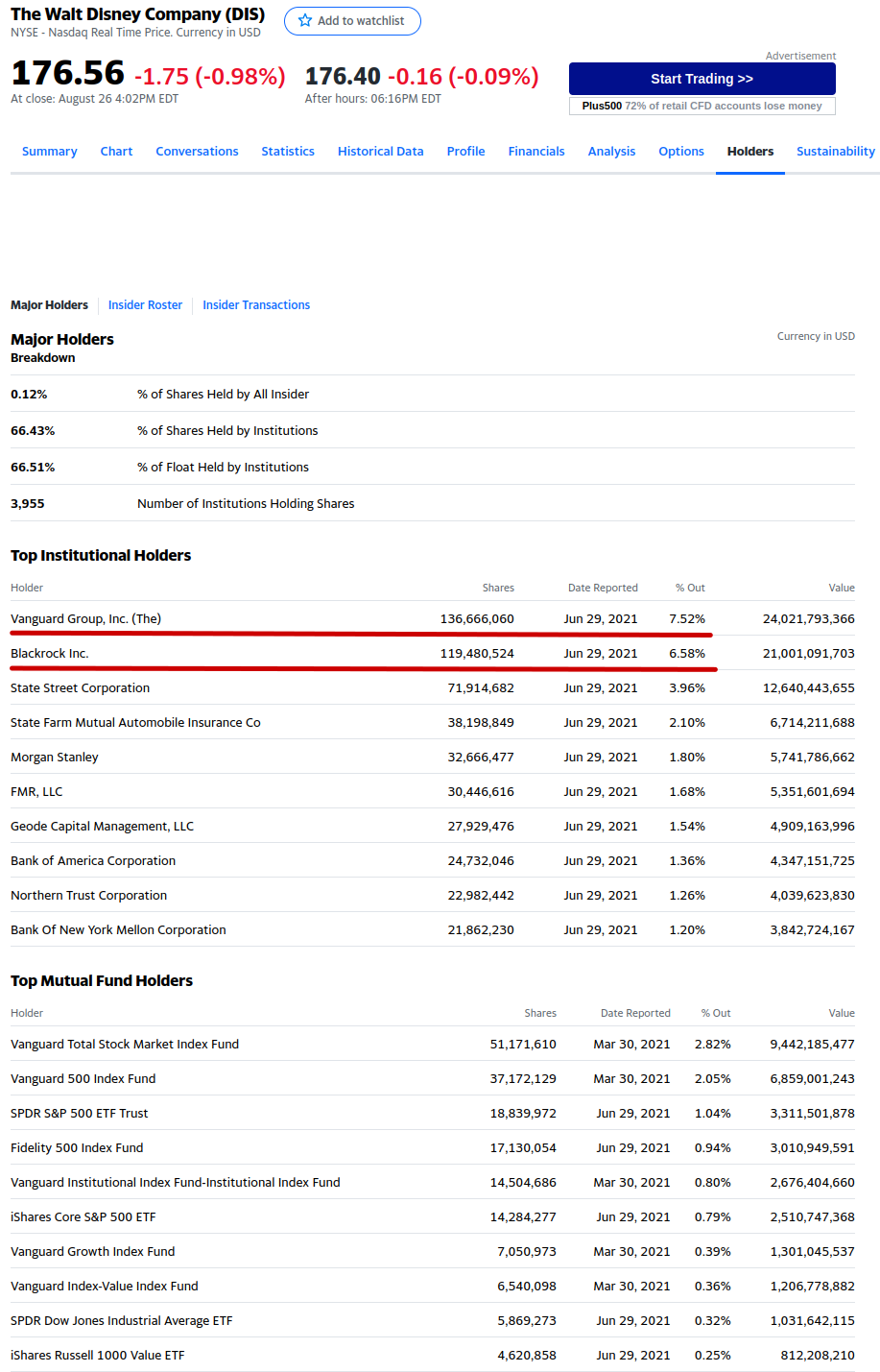Go to the Statistics tab
The width and height of the screenshot is (880, 1372).
pos(288,152)
